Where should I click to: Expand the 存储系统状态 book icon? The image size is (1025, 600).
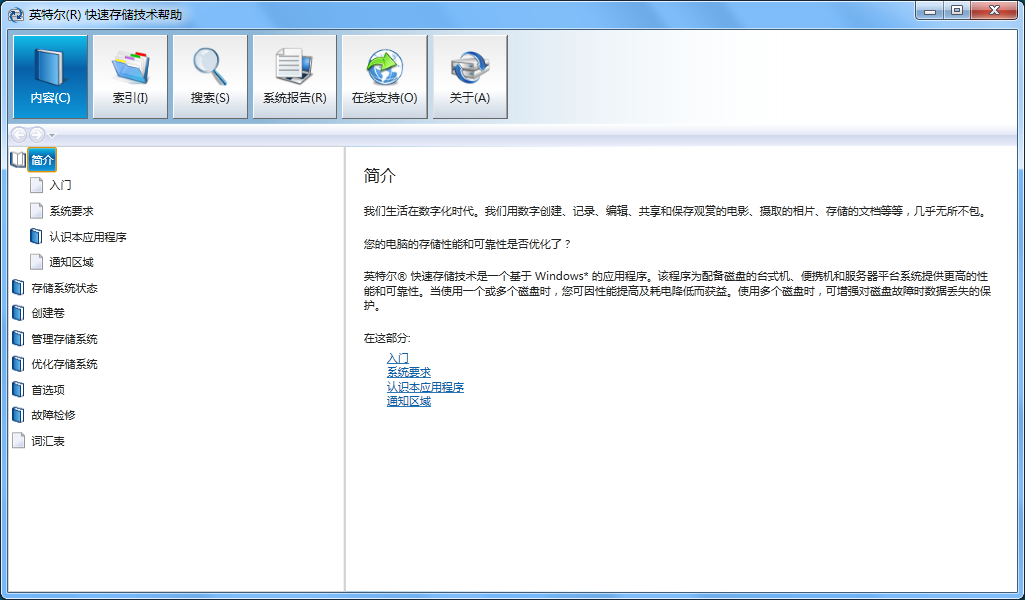click(18, 288)
